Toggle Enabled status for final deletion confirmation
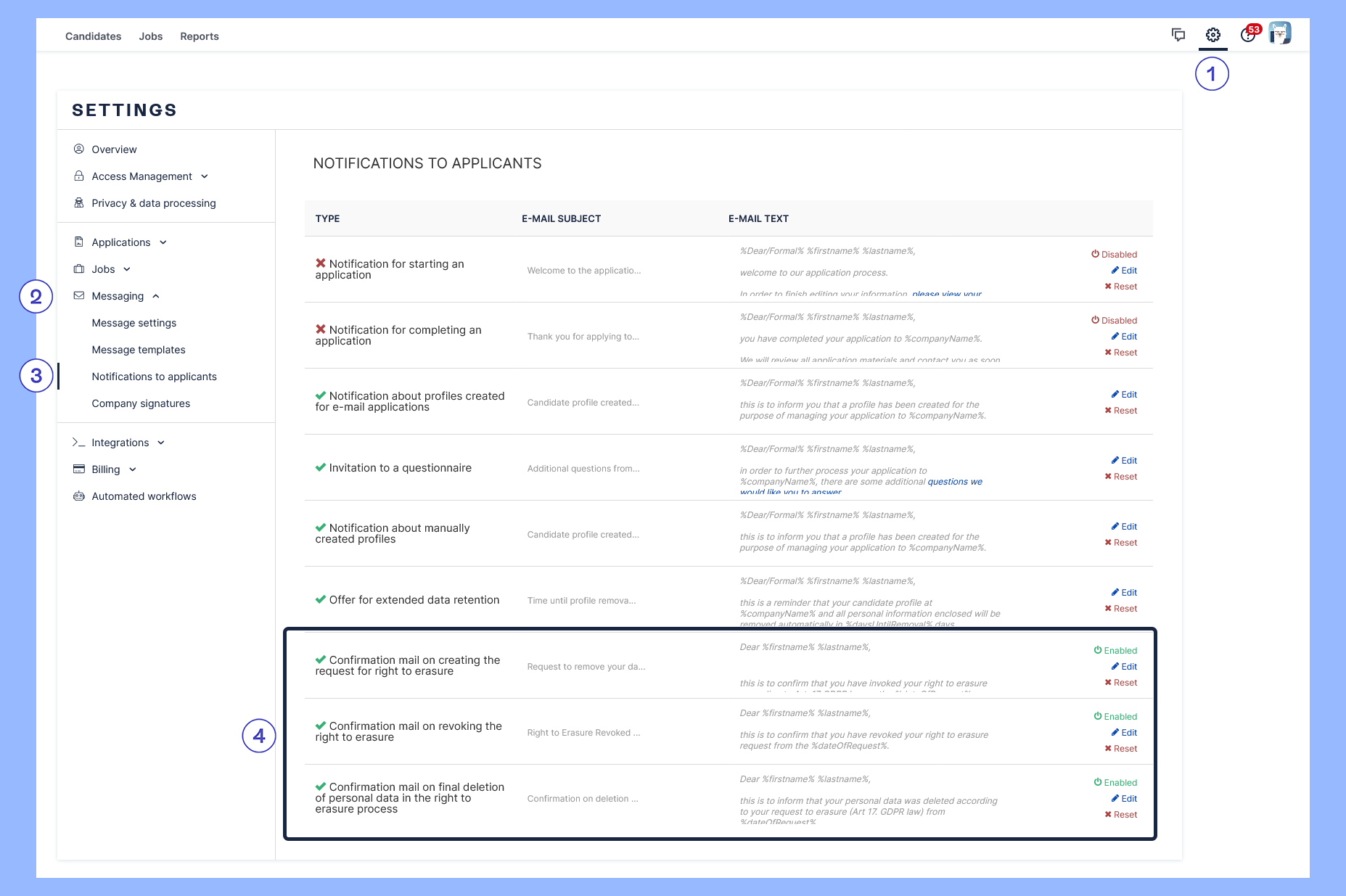 pos(1115,783)
